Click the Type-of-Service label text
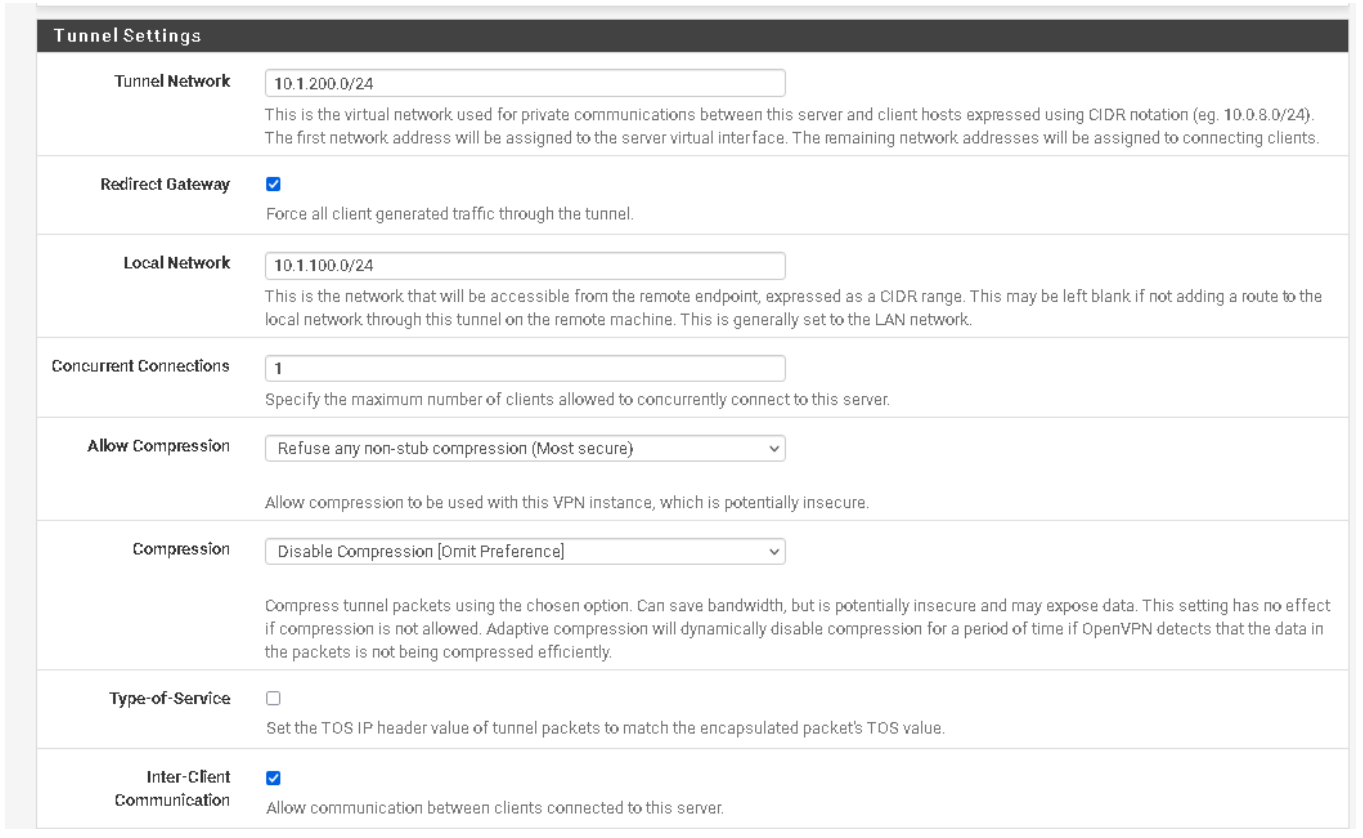Screen dimensions: 1363x838 click(170, 699)
